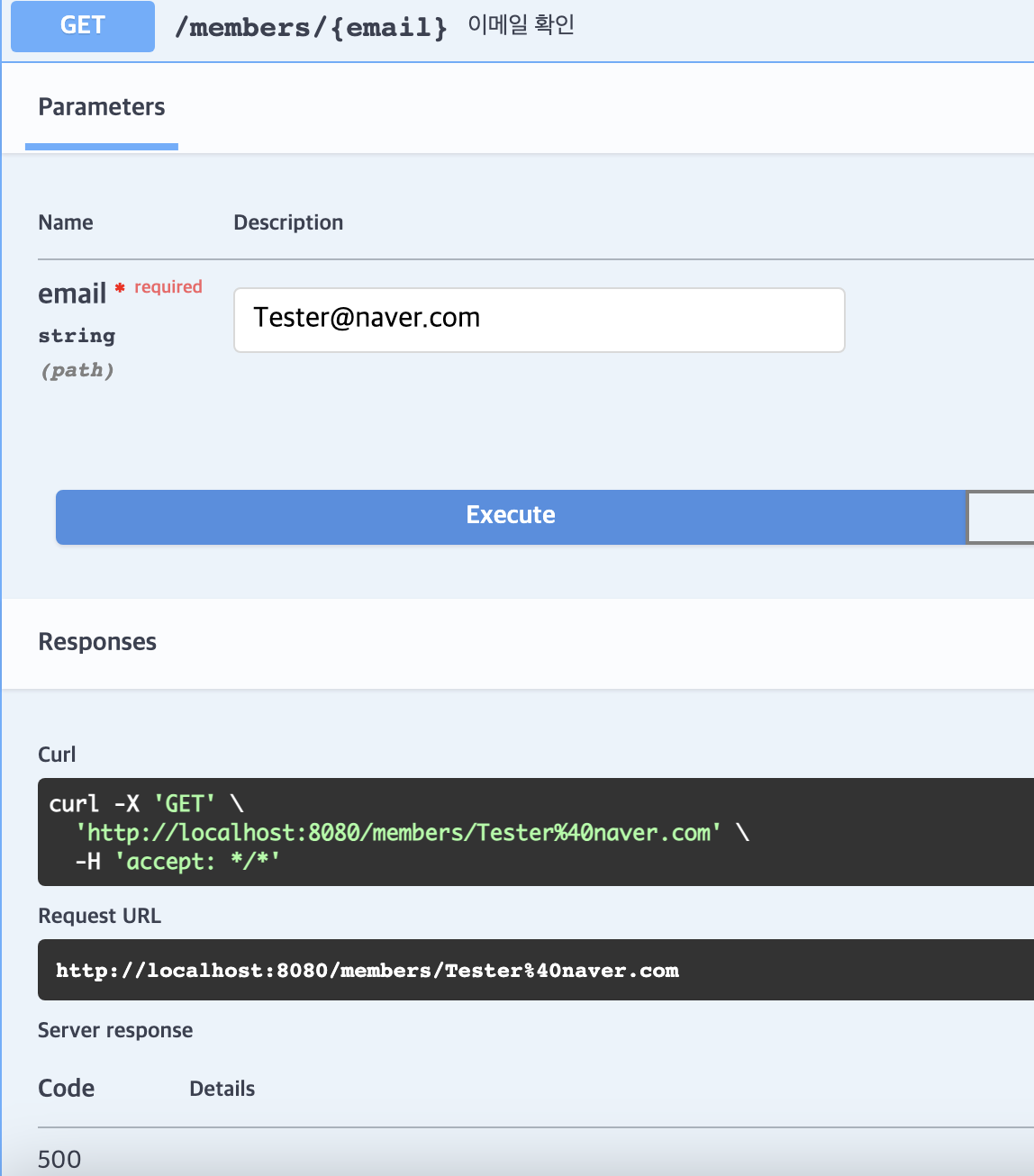Click the "-H 'accept: */*'" curl line
The height and width of the screenshot is (1176, 1034).
click(x=177, y=862)
